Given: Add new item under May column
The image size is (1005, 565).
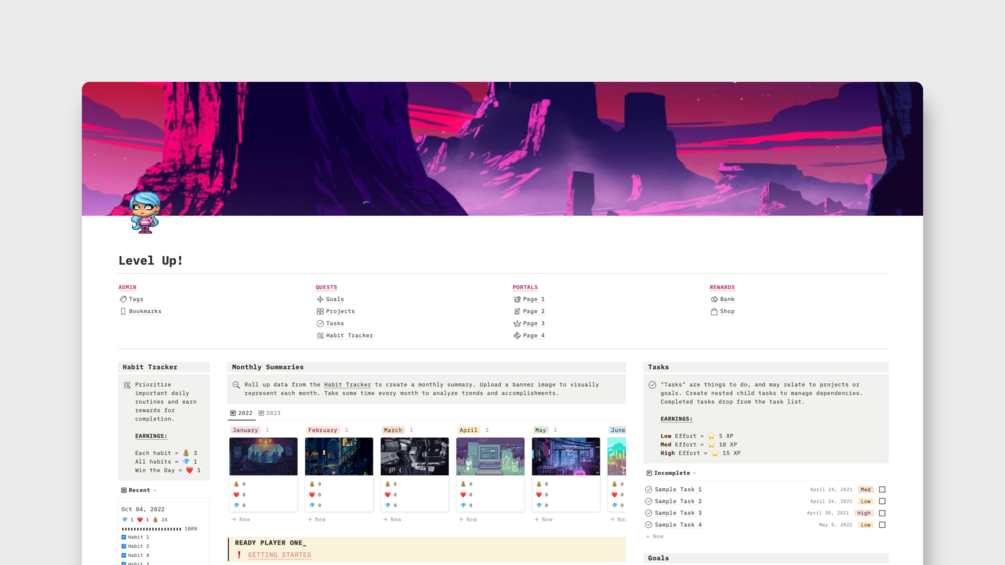Looking at the screenshot, I should click(544, 520).
